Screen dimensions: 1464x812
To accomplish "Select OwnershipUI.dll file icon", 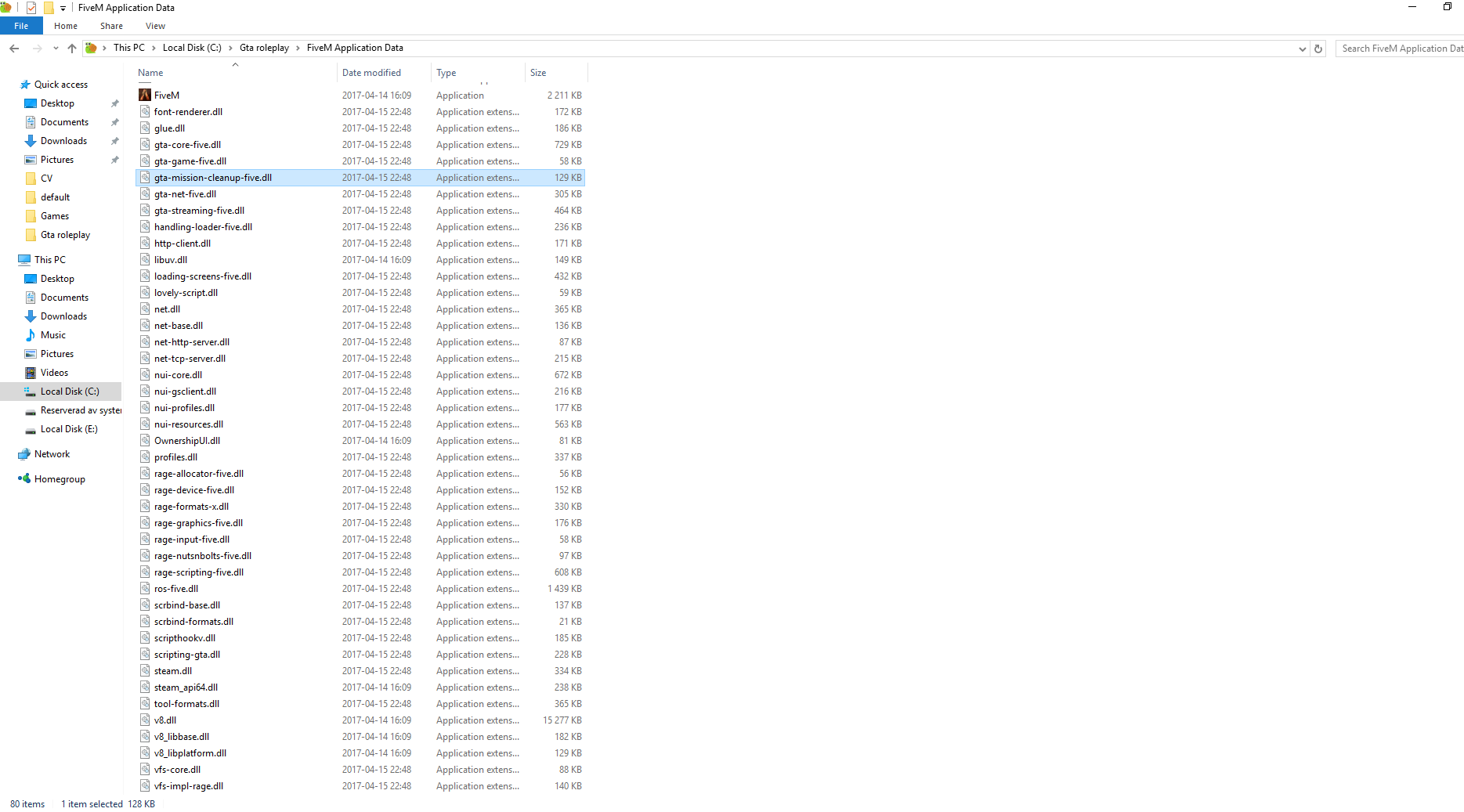I will click(x=145, y=440).
